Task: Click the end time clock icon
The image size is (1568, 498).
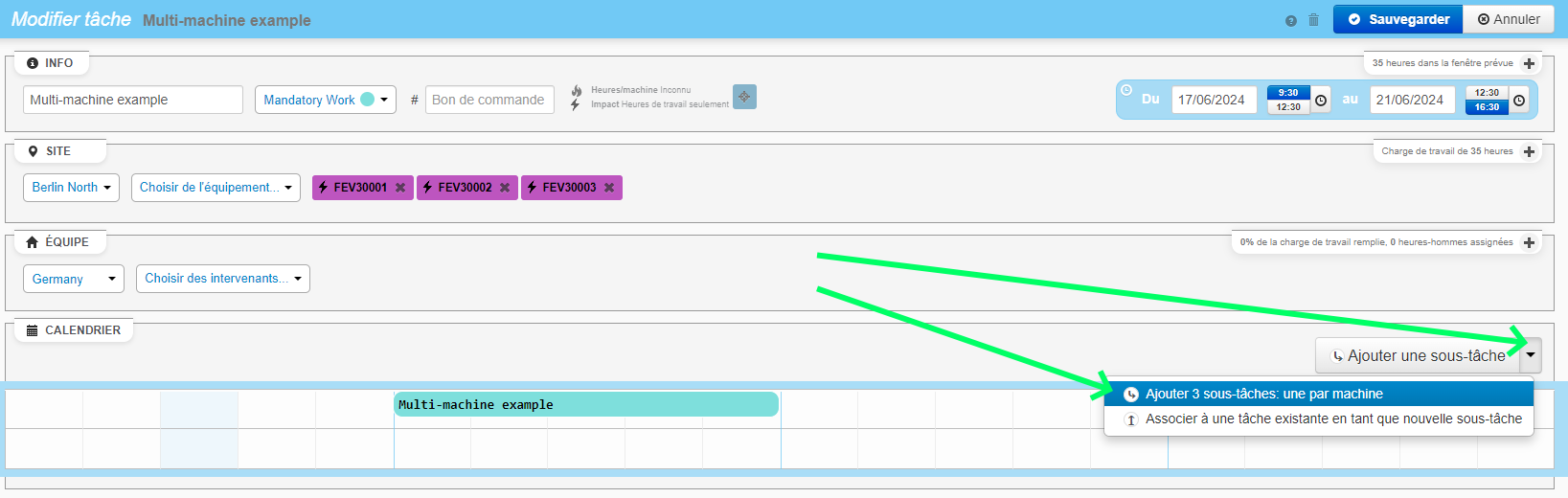Action: (x=1518, y=101)
